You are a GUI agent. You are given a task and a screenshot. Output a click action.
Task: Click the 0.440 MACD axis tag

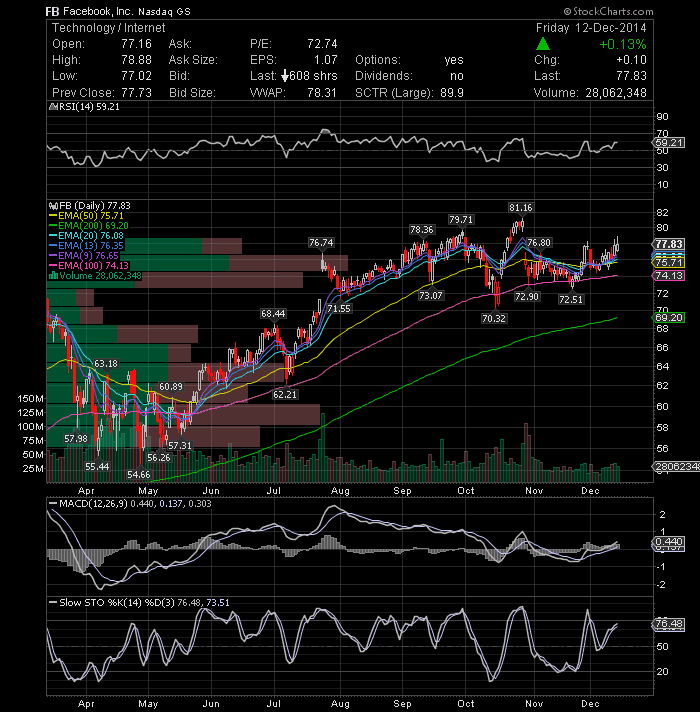click(x=668, y=541)
